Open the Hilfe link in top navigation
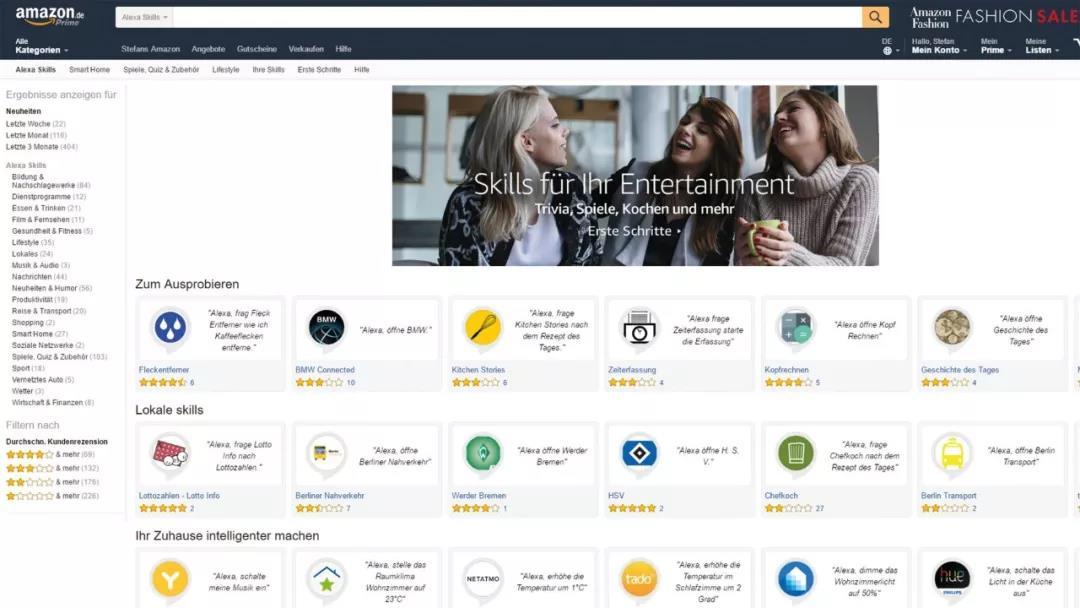Image resolution: width=1080 pixels, height=608 pixels. [x=344, y=49]
